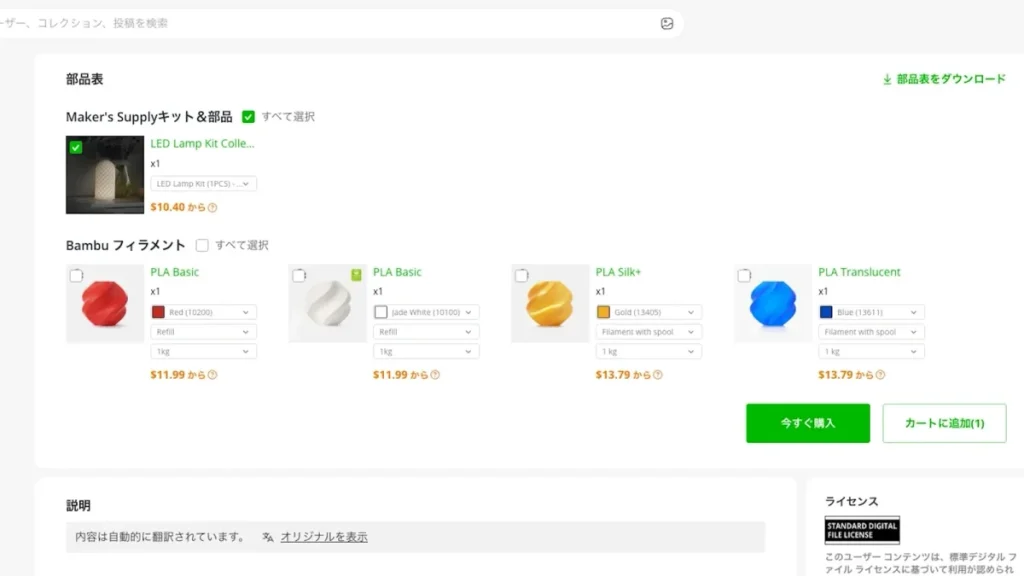
Task: Click the Standard Digital File License badge
Action: pos(862,530)
